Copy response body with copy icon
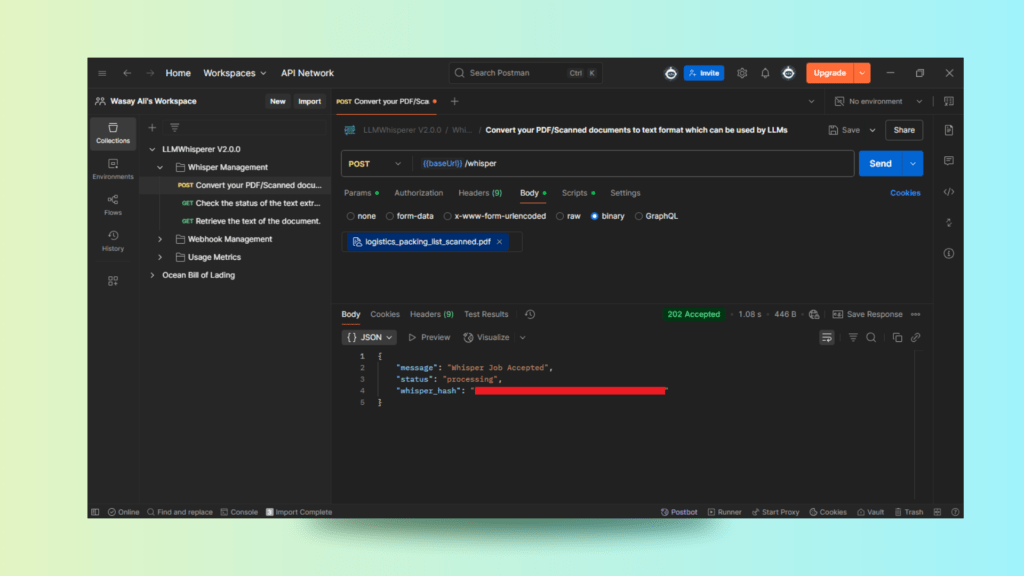This screenshot has width=1024, height=576. click(x=897, y=338)
